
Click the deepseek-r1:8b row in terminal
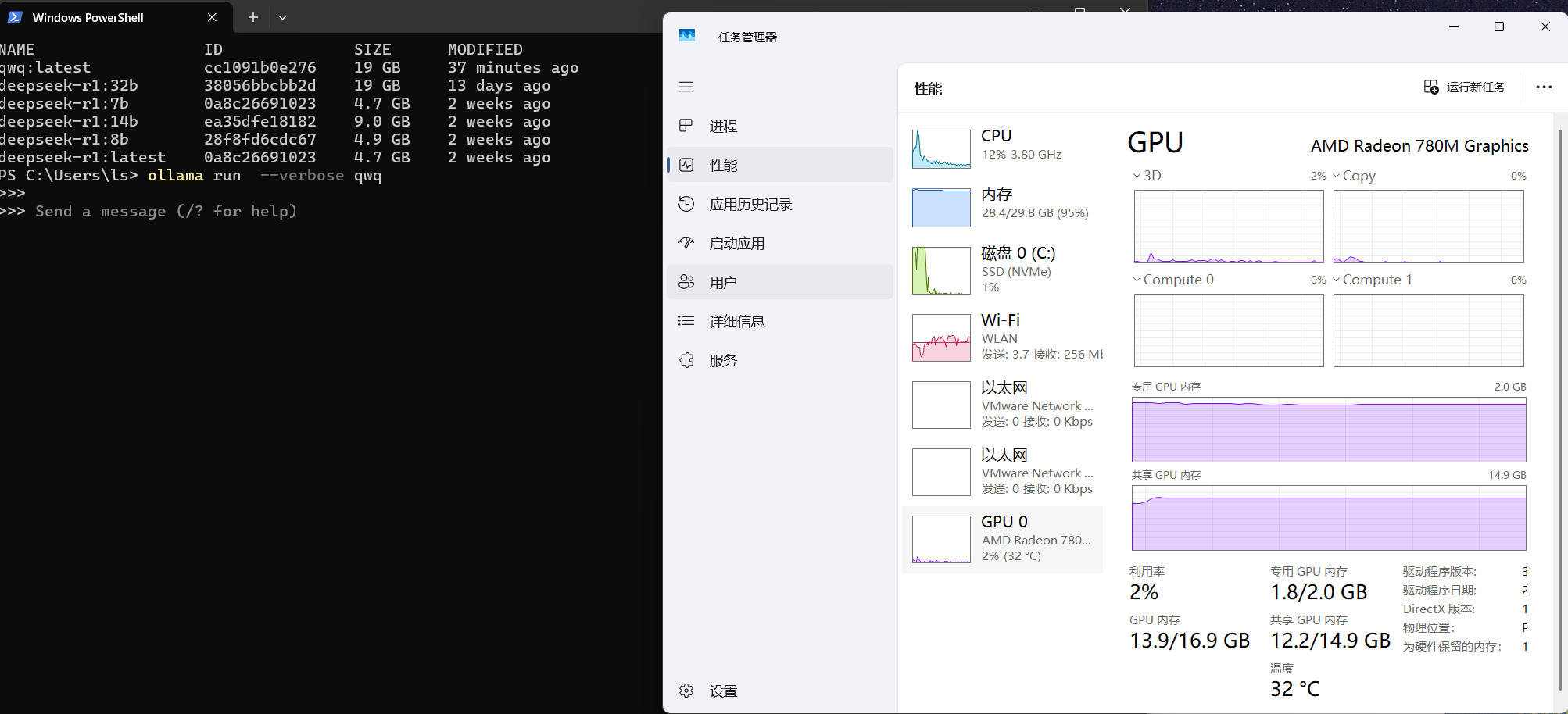[x=275, y=139]
